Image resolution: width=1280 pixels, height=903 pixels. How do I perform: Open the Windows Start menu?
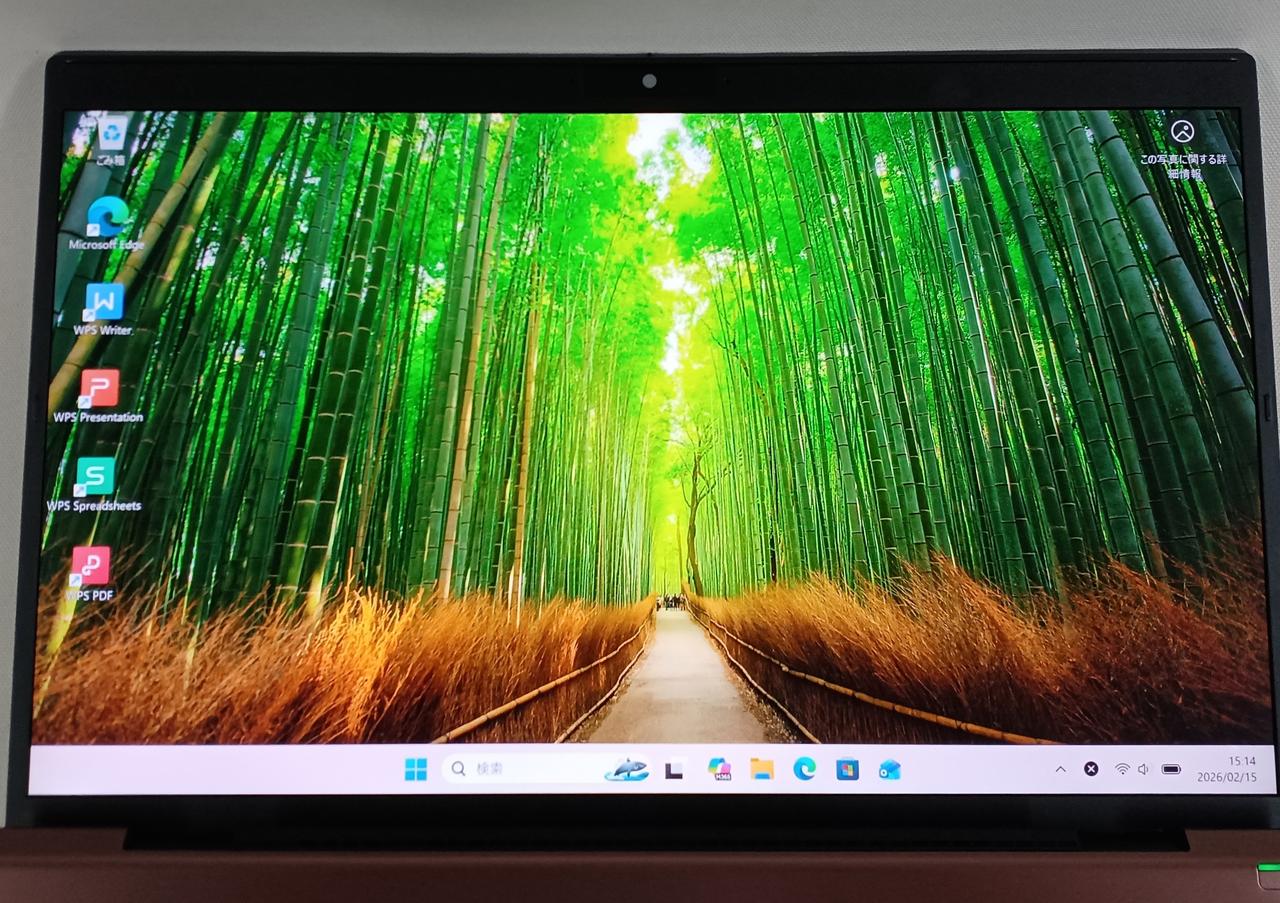[416, 769]
